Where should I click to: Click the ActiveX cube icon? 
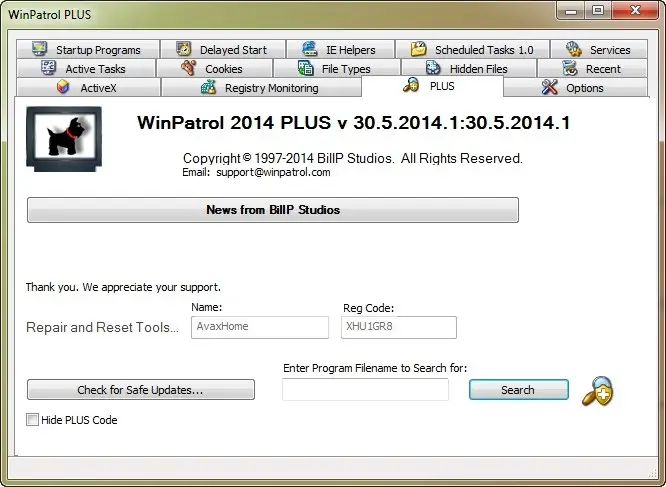tap(63, 87)
